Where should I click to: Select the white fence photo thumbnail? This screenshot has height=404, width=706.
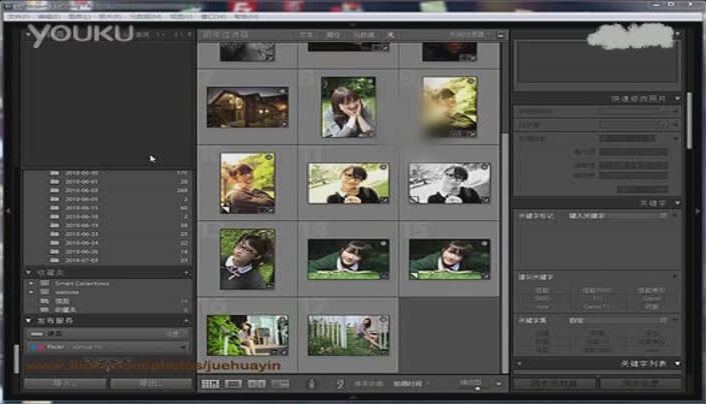[x=348, y=335]
